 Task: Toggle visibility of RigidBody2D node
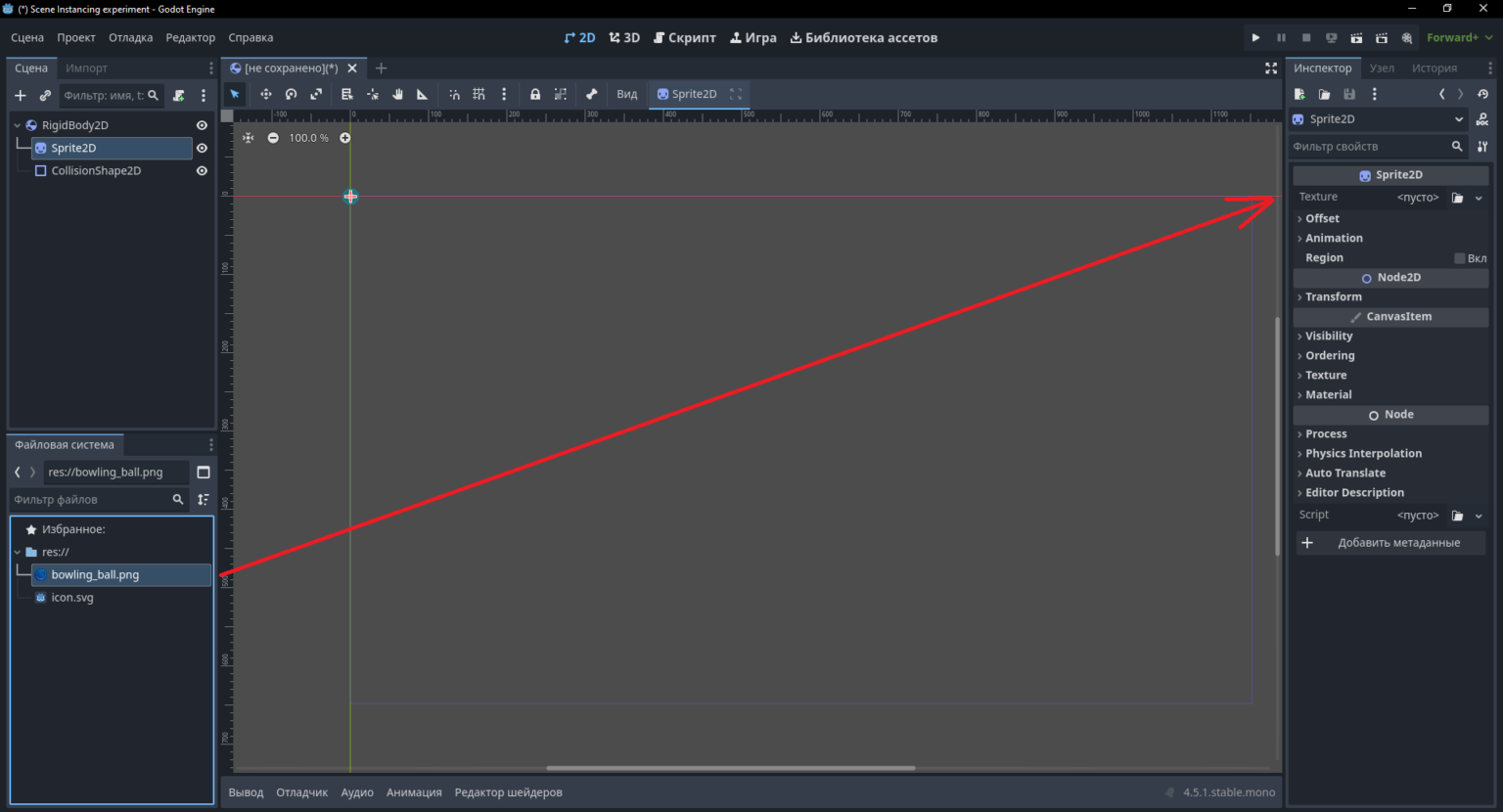[202, 125]
